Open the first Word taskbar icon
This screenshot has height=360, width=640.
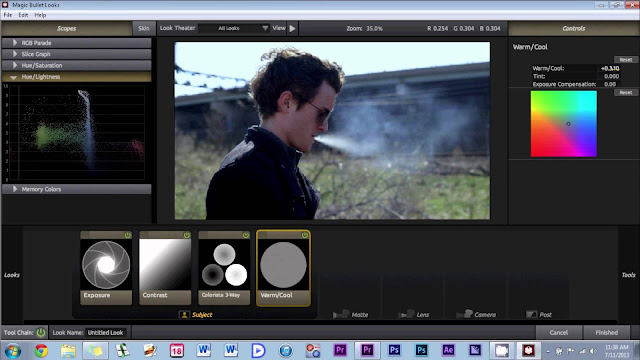tap(204, 351)
